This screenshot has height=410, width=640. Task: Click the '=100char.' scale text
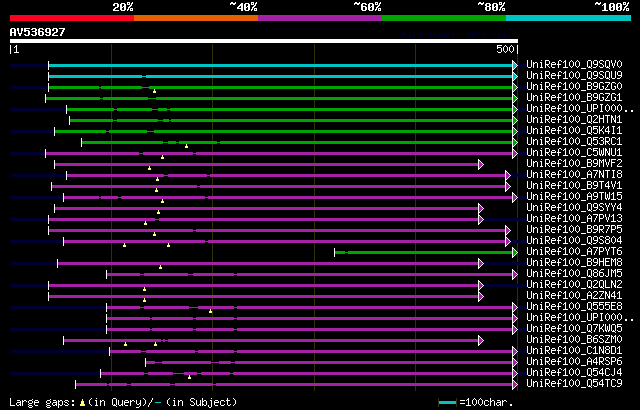486,403
